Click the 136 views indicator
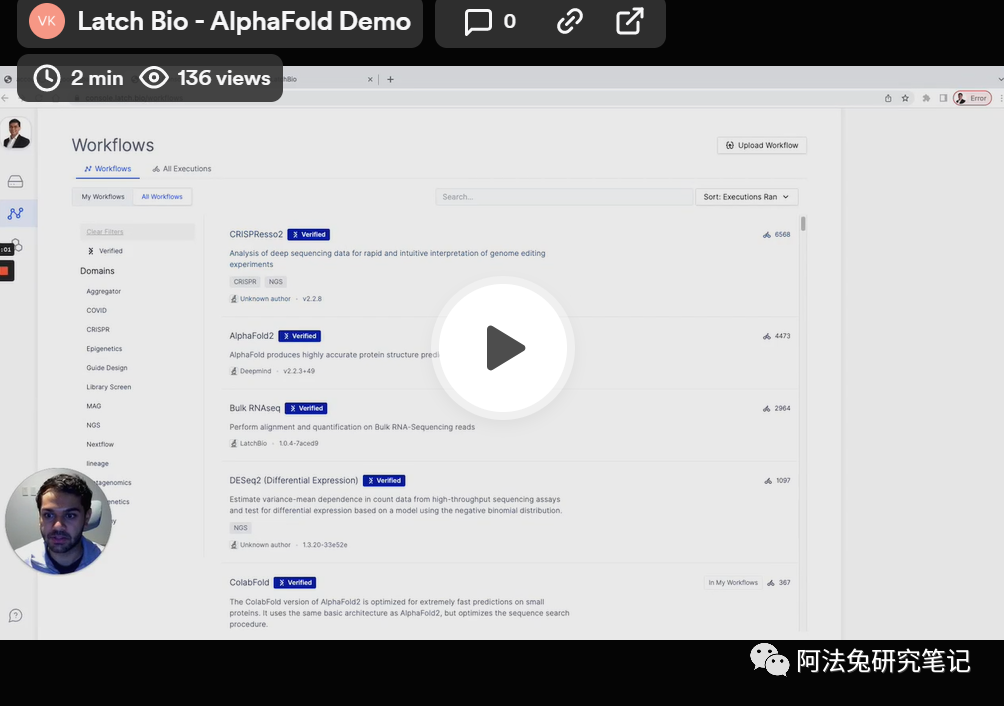Screen dimensions: 1004x706 pos(205,78)
